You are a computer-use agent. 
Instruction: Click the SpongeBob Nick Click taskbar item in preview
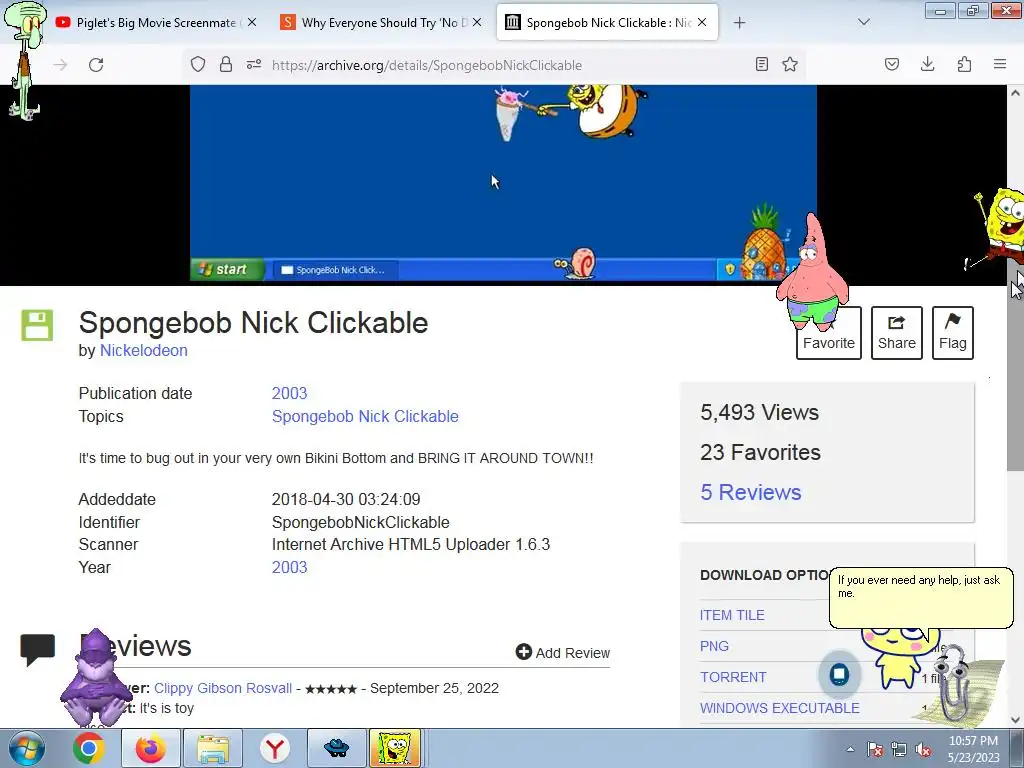333,270
